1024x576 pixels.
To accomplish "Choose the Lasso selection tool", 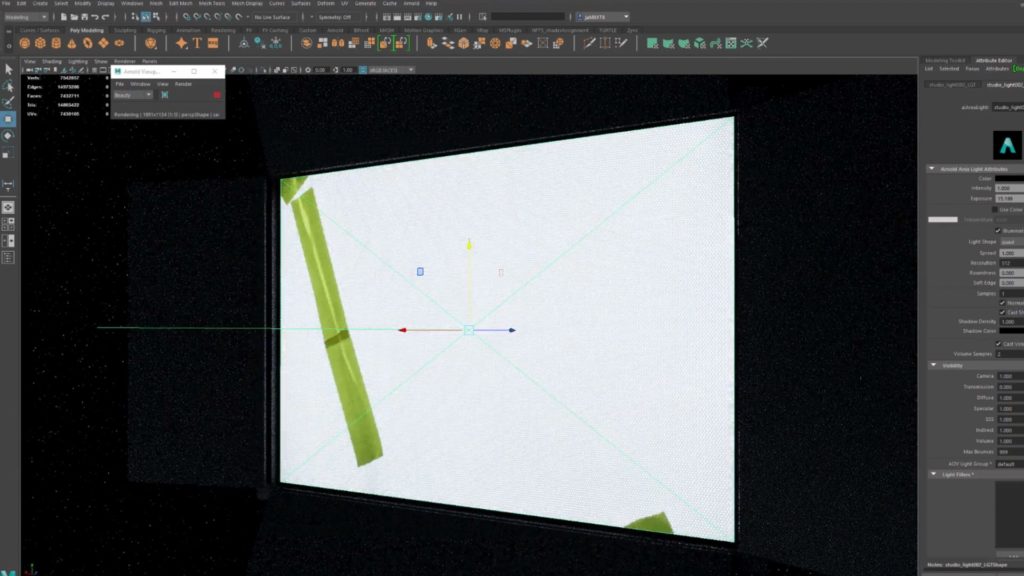I will (x=10, y=86).
